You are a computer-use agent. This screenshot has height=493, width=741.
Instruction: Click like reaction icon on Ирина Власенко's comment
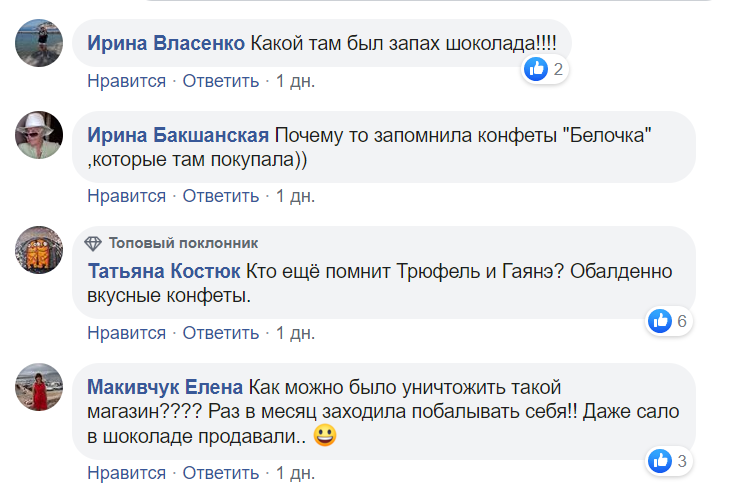pos(537,69)
